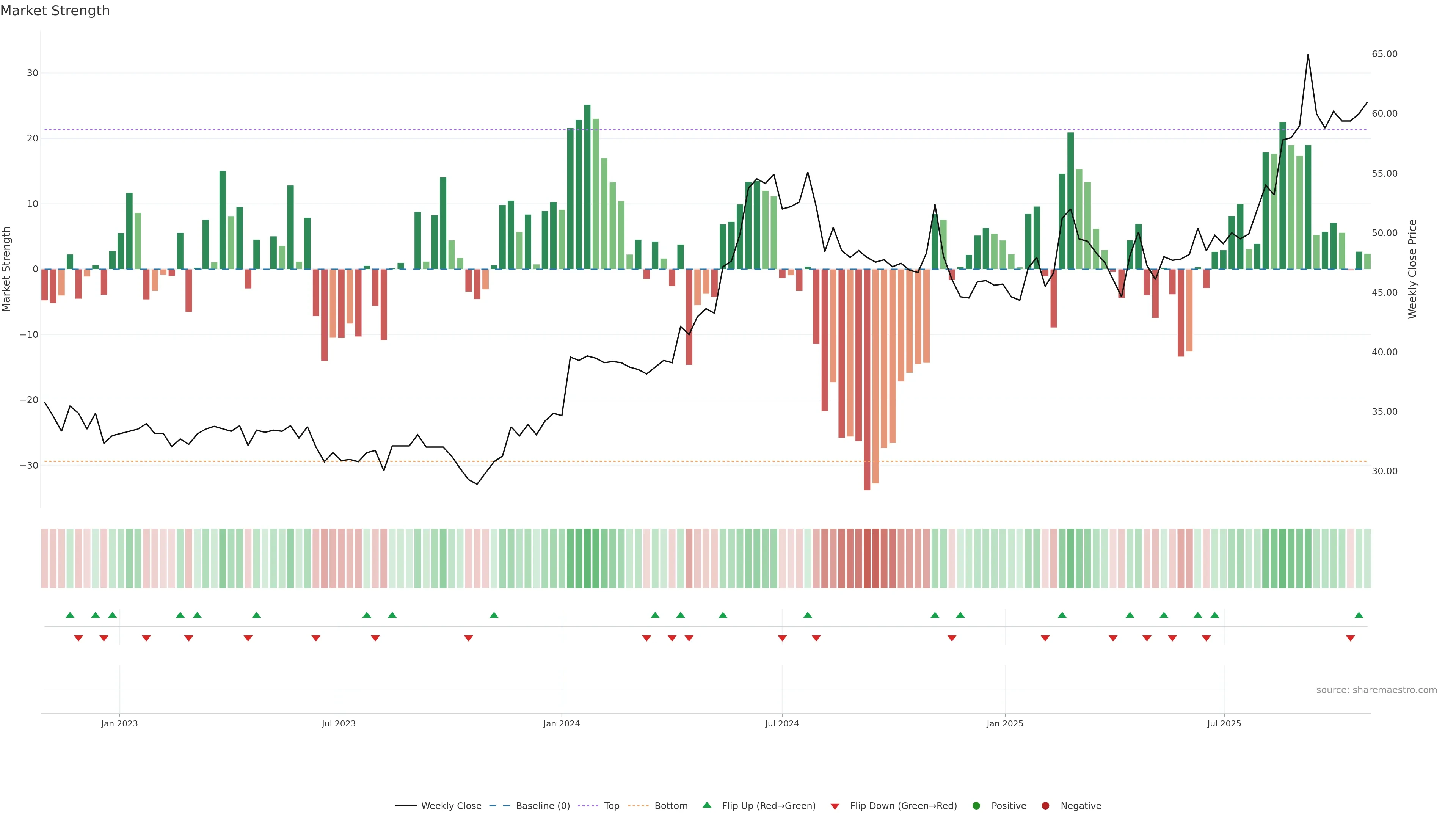Screen dimensions: 1456x819
Task: Click the Negative red circle legend icon
Action: point(1045,806)
